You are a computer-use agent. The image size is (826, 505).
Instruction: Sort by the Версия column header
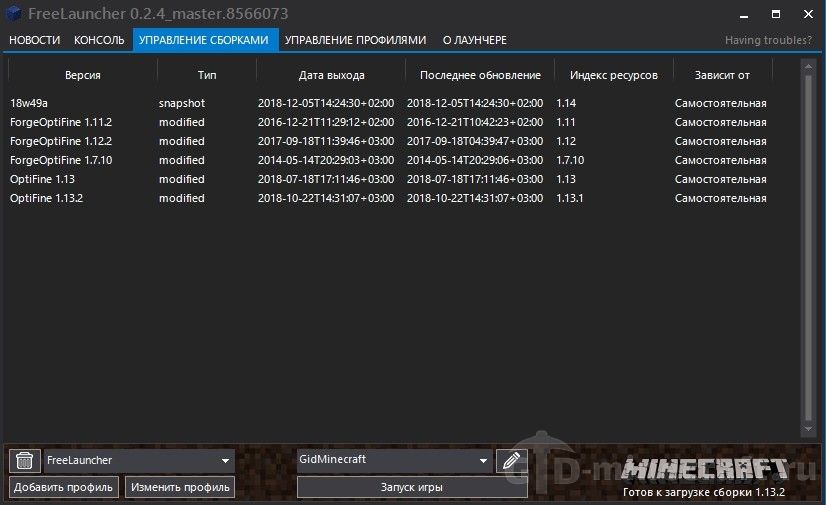pos(83,75)
